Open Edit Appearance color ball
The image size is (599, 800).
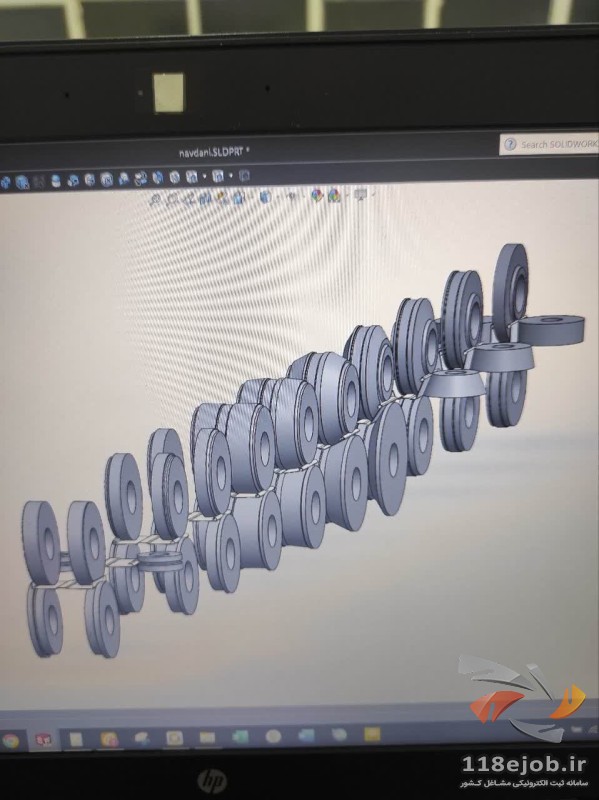point(316,195)
